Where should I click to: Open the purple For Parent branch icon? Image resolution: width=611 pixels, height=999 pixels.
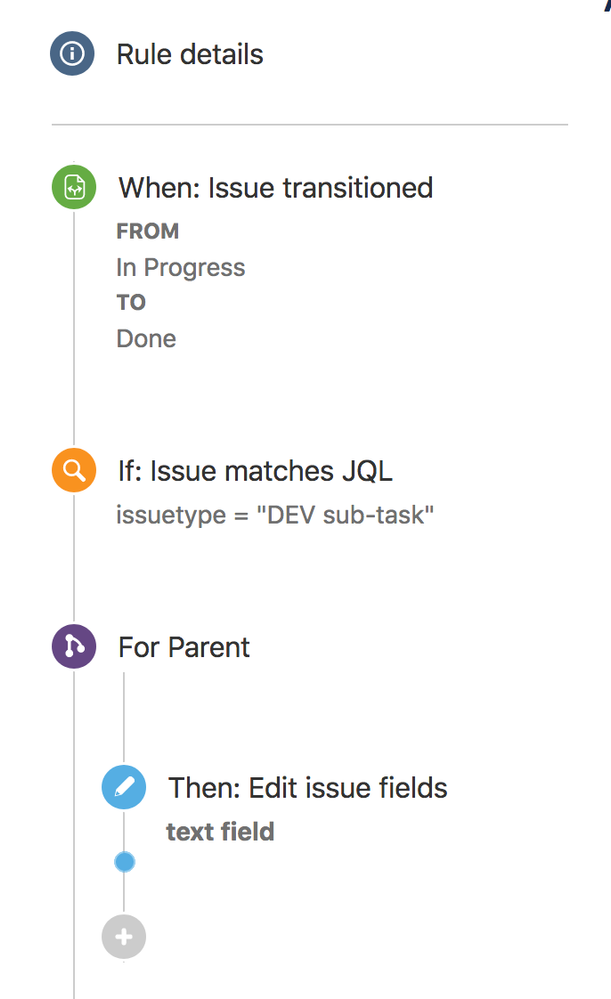point(72,646)
